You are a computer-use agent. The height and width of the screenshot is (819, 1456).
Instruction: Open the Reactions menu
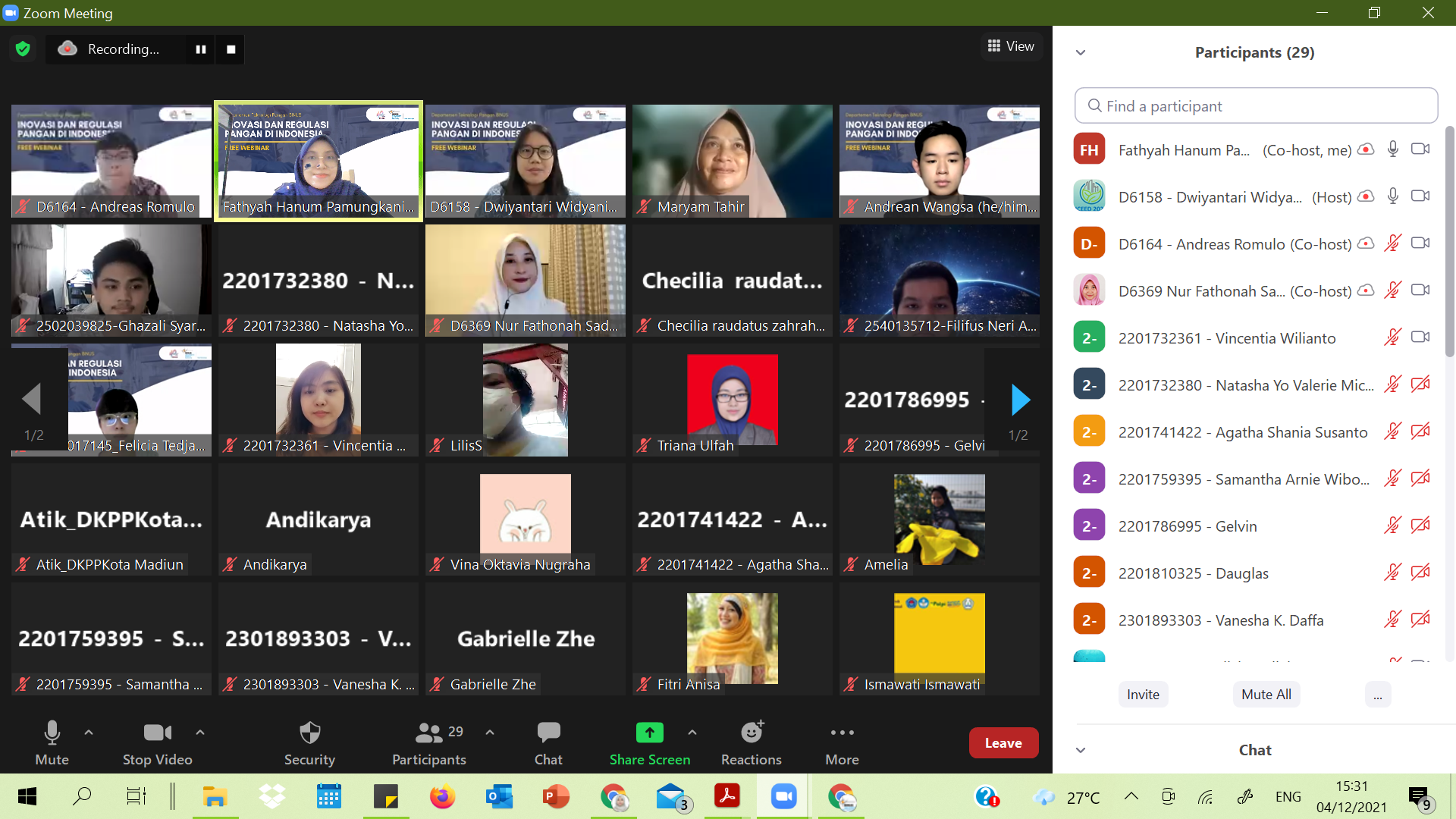pyautogui.click(x=752, y=742)
